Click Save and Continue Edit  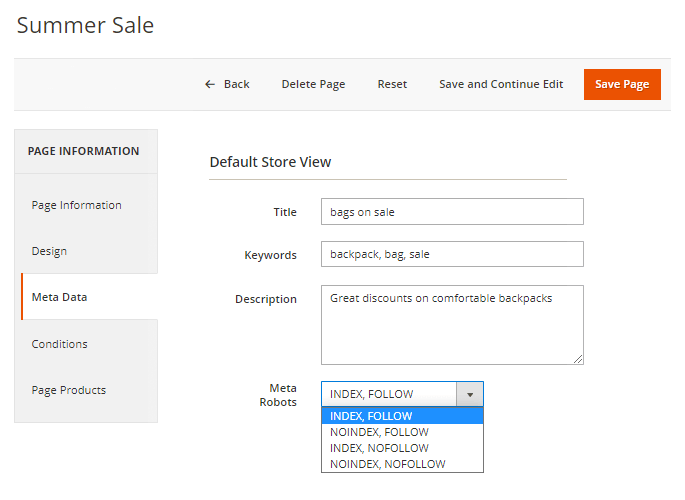(501, 84)
